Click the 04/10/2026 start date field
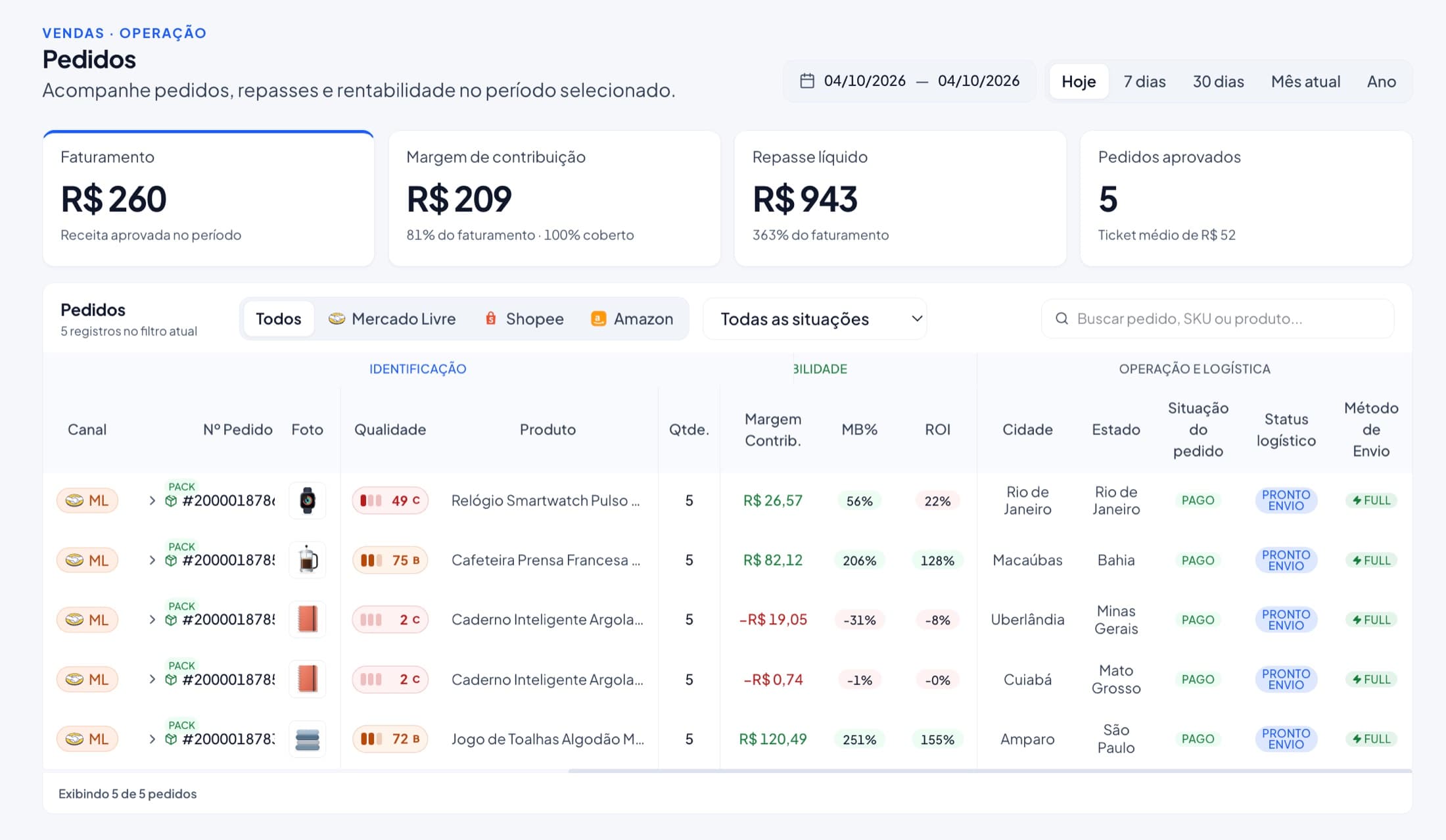The width and height of the screenshot is (1446, 840). pos(864,81)
